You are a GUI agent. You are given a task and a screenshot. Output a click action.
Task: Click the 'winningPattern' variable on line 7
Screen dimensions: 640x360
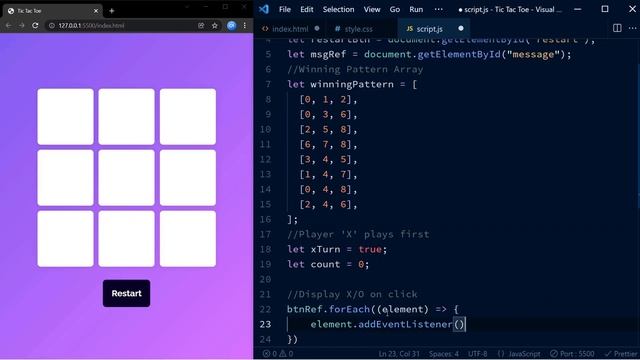click(x=352, y=84)
